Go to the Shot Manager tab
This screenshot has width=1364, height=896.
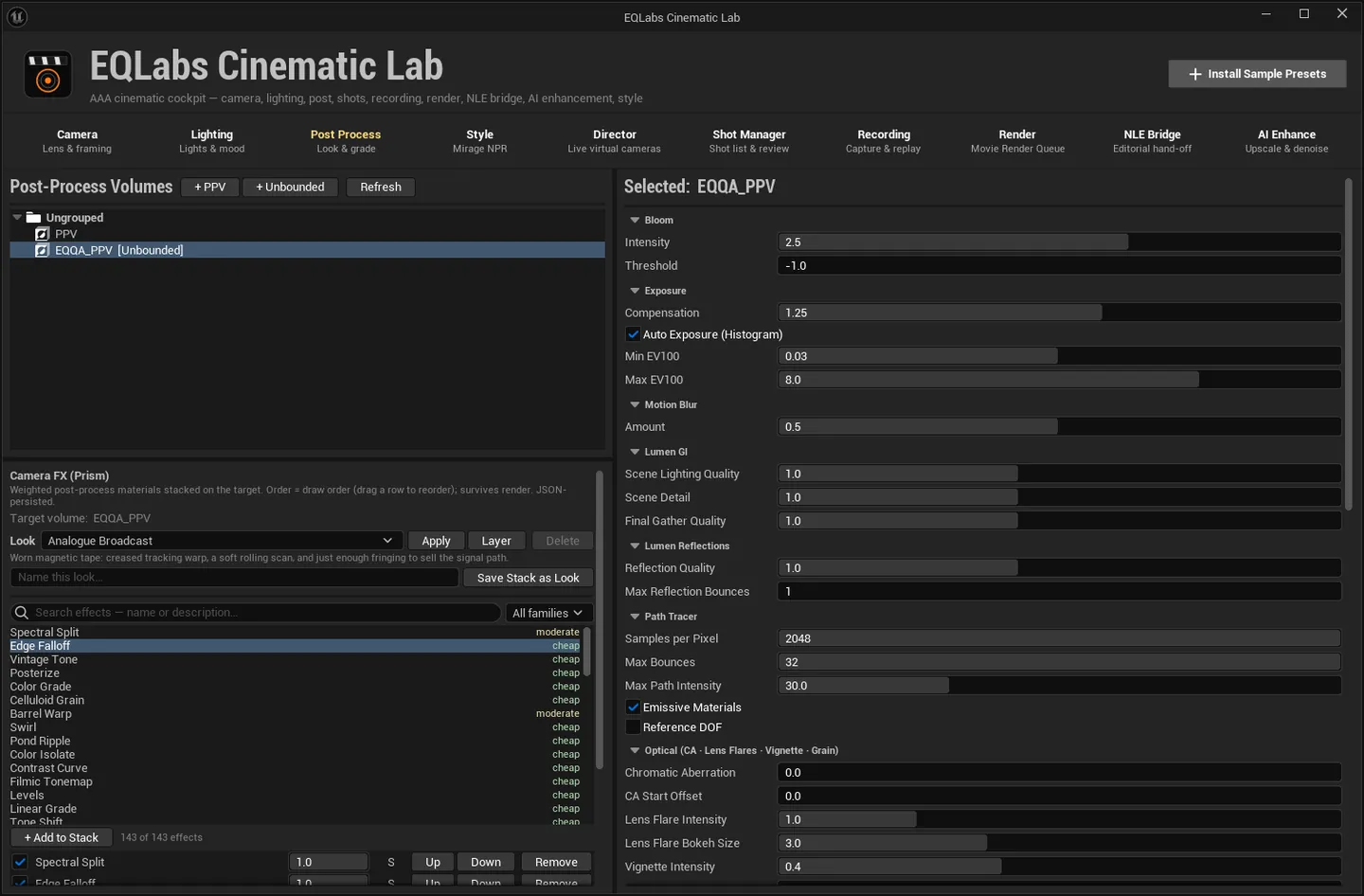coord(749,141)
